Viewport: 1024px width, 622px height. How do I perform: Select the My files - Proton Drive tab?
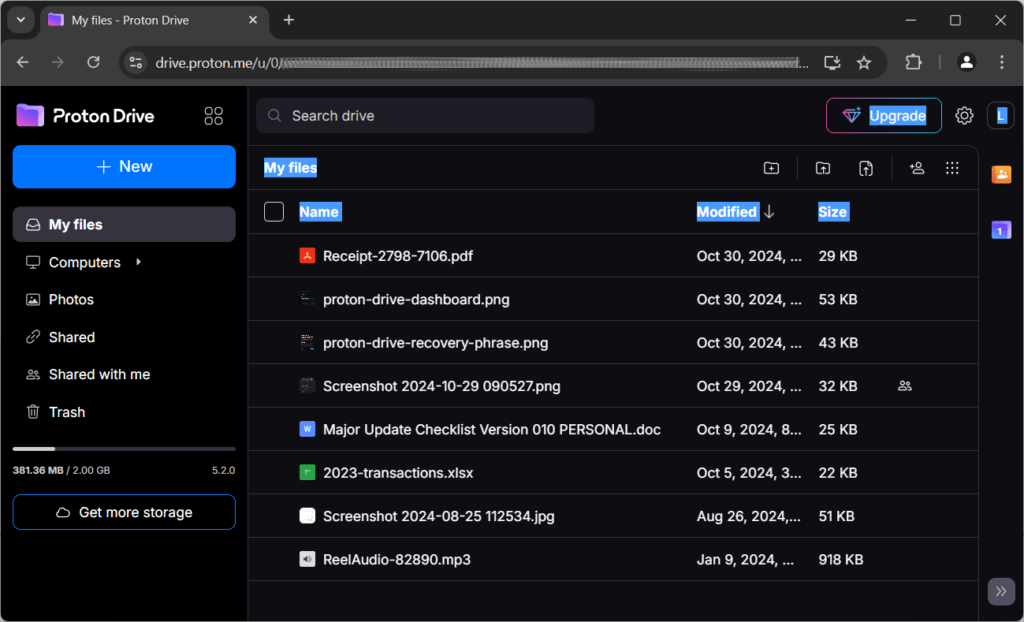155,20
